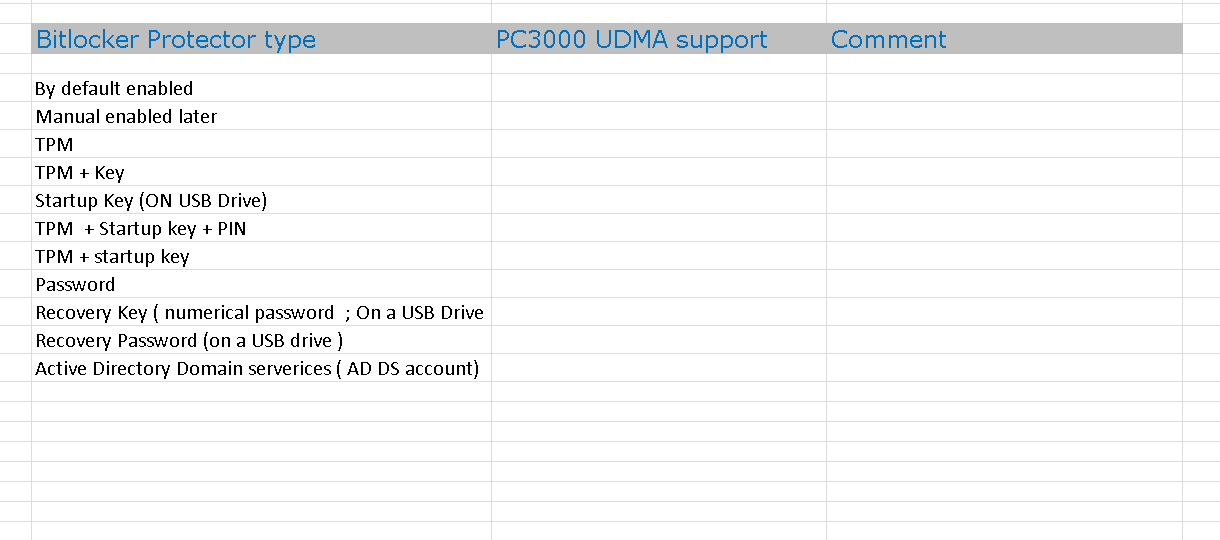The image size is (1220, 540).
Task: Select the Bitlocker Protector type header cell
Action: tap(261, 39)
